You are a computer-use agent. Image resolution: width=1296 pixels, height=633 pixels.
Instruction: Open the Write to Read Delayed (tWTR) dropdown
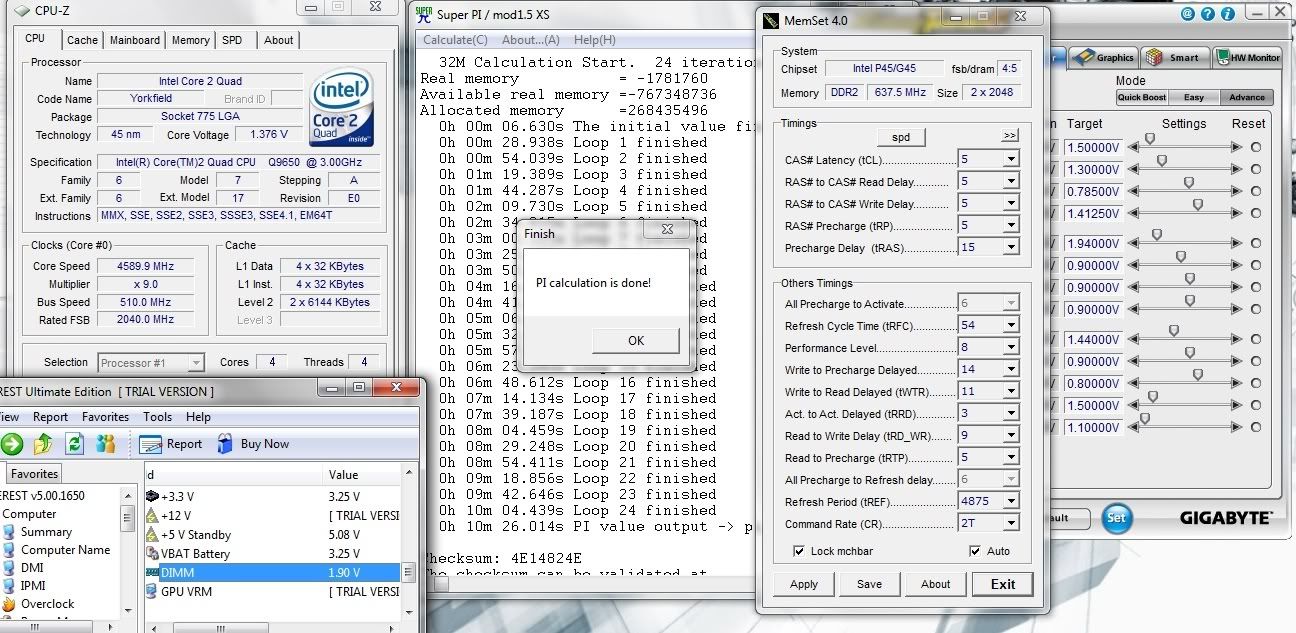coord(1011,391)
